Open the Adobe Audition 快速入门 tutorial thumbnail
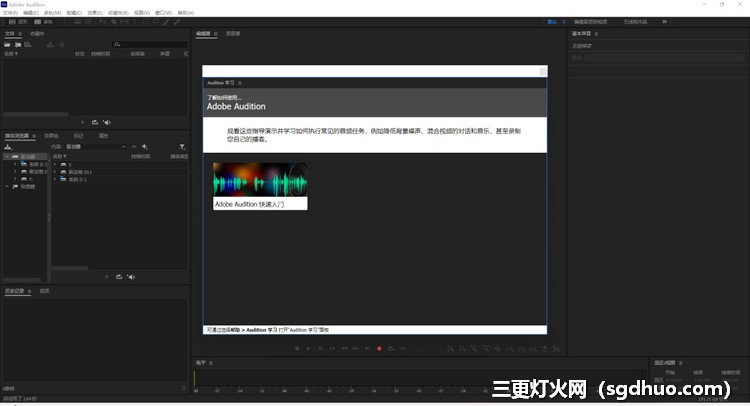 [x=260, y=186]
